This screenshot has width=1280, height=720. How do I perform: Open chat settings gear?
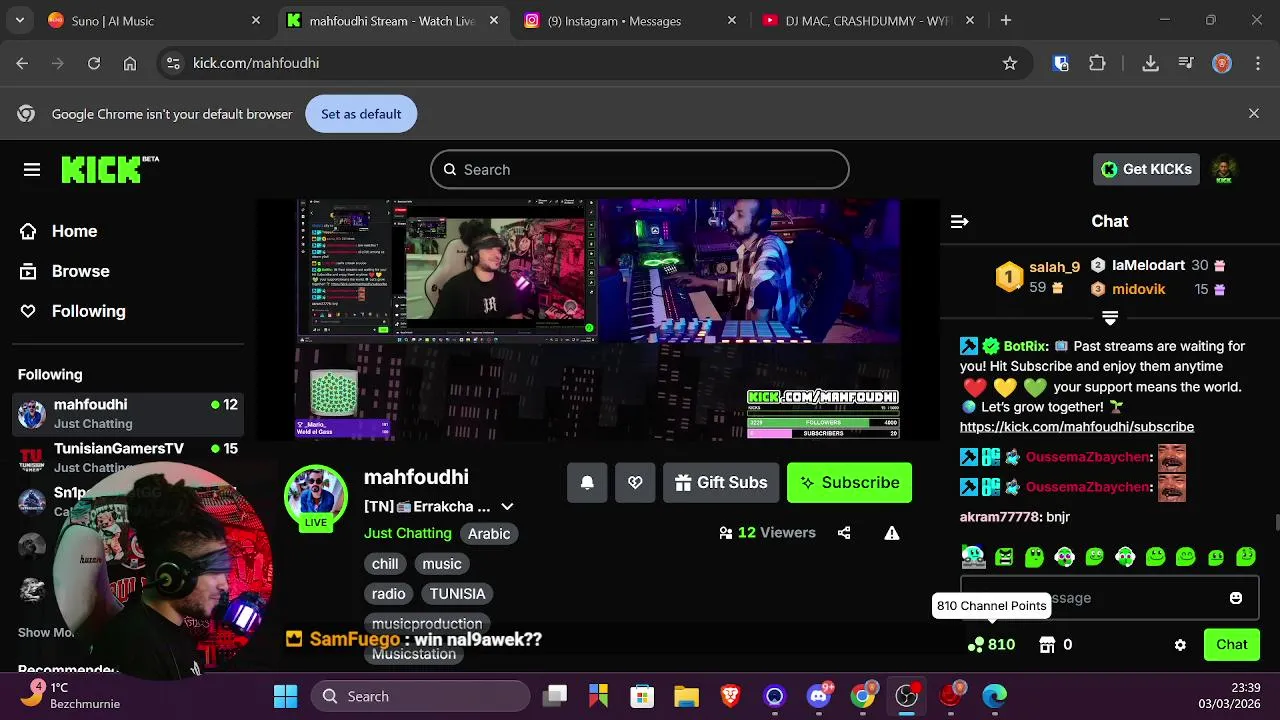pyautogui.click(x=1180, y=645)
